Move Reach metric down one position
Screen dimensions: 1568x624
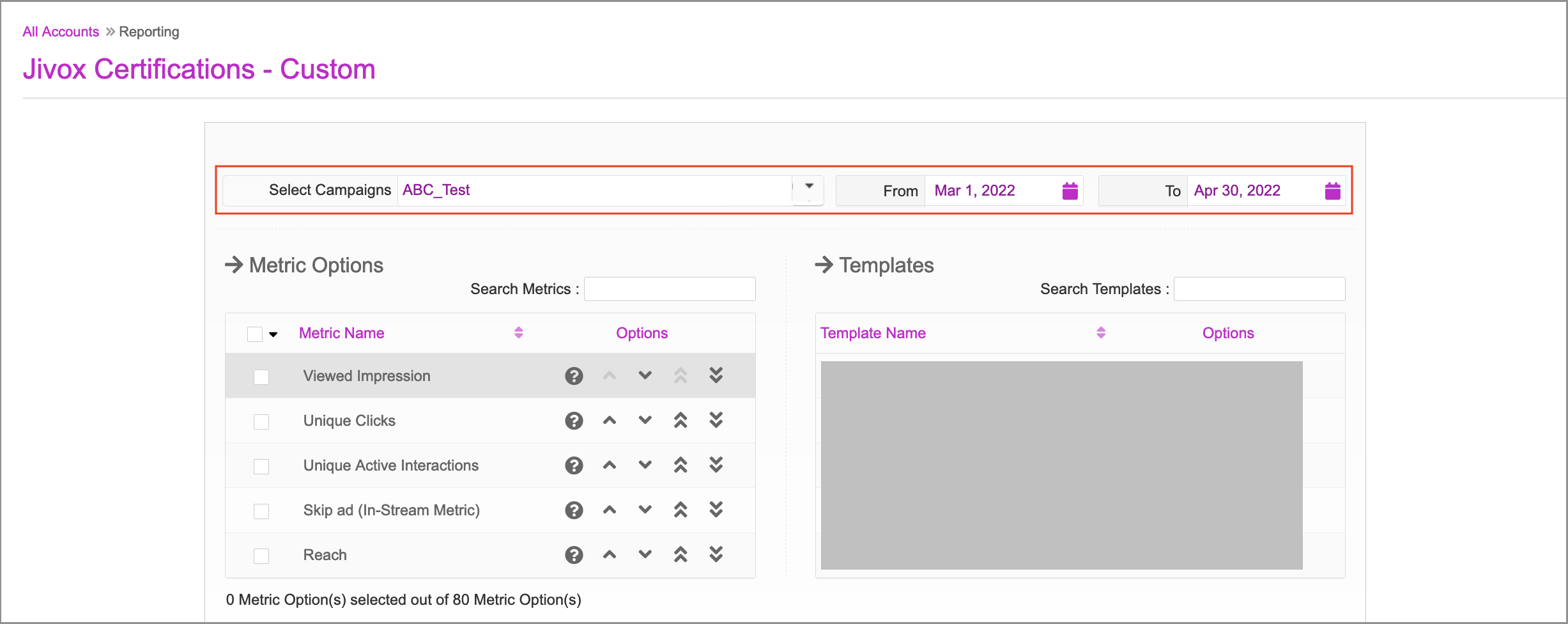pyautogui.click(x=645, y=555)
